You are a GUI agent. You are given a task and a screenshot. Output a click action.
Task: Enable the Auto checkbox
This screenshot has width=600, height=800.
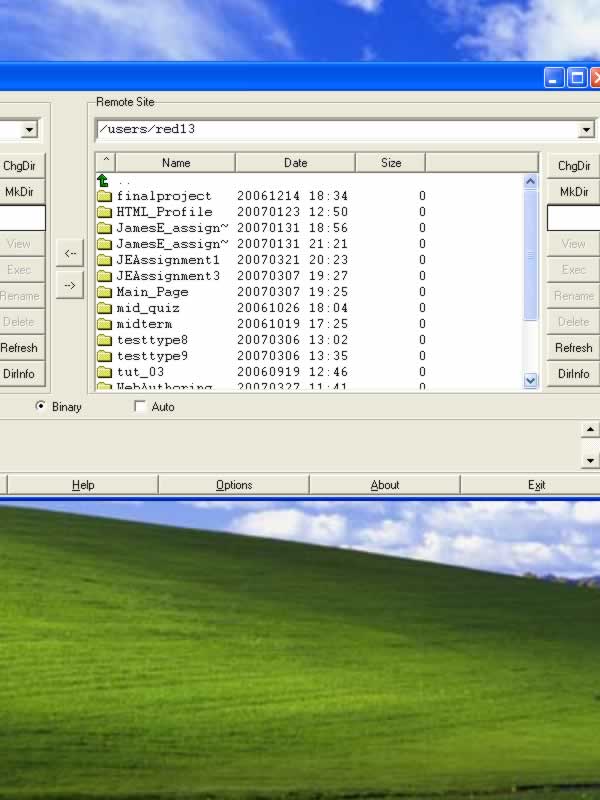click(x=139, y=406)
